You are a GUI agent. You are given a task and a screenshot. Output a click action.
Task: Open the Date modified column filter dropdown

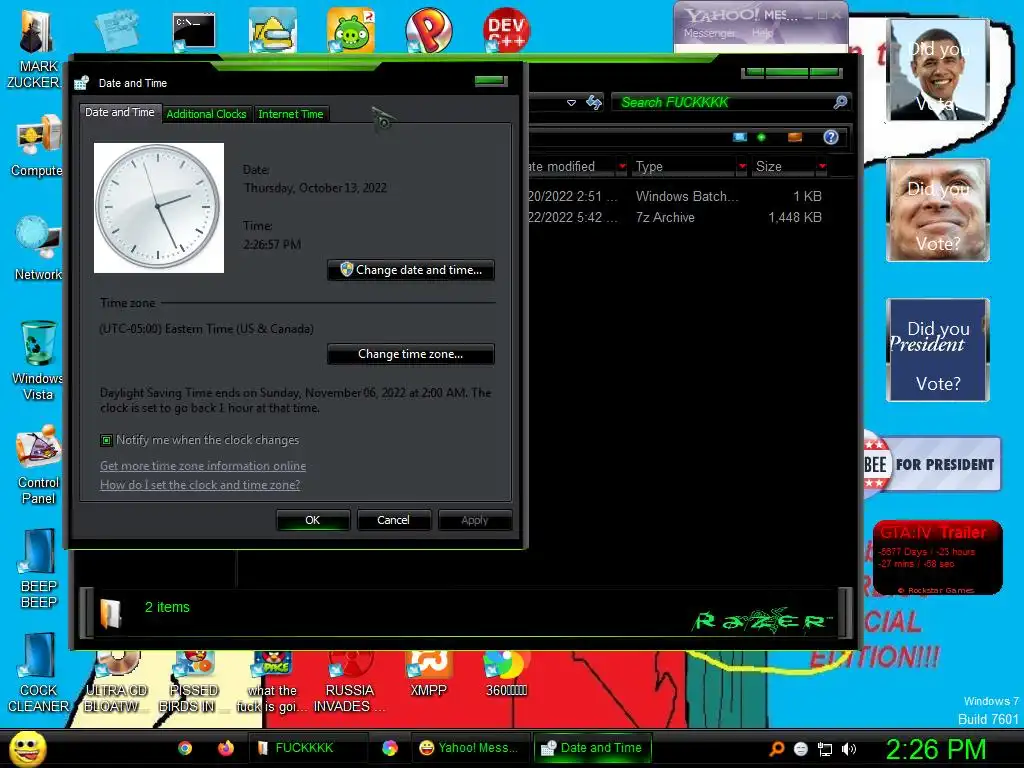pyautogui.click(x=622, y=167)
